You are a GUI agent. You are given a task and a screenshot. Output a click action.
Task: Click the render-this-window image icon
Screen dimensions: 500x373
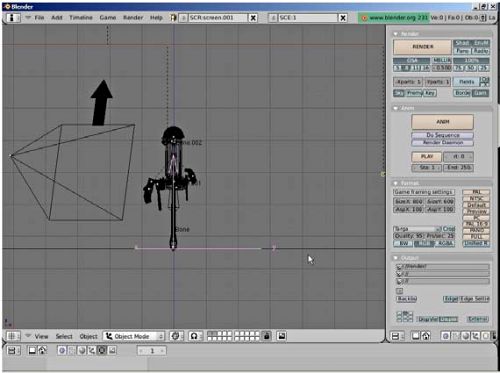coord(282,336)
